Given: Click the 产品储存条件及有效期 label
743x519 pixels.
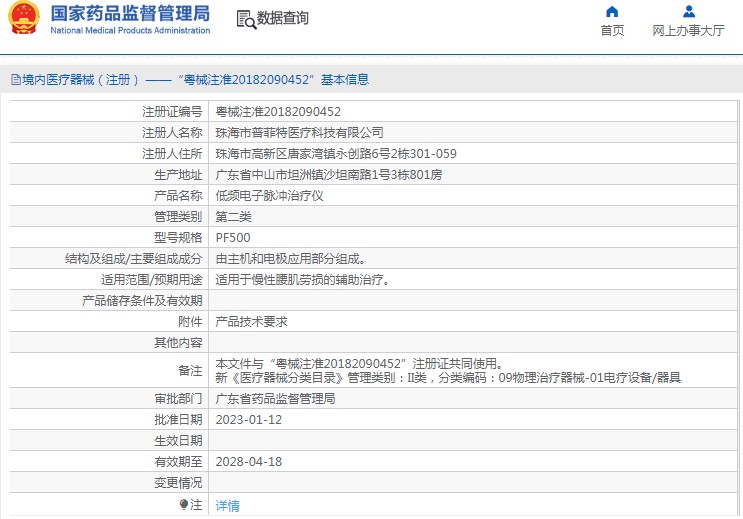Looking at the screenshot, I should (142, 301).
